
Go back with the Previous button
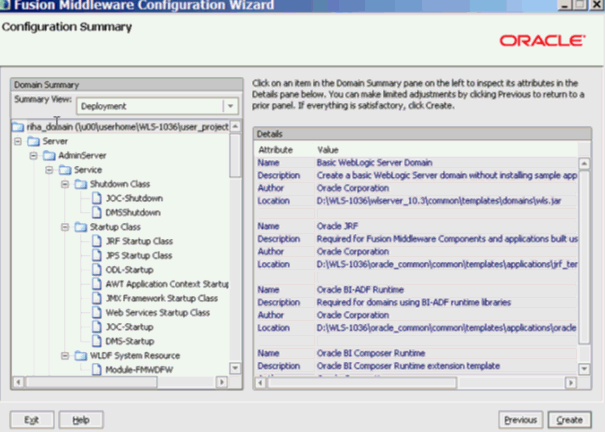(x=521, y=420)
